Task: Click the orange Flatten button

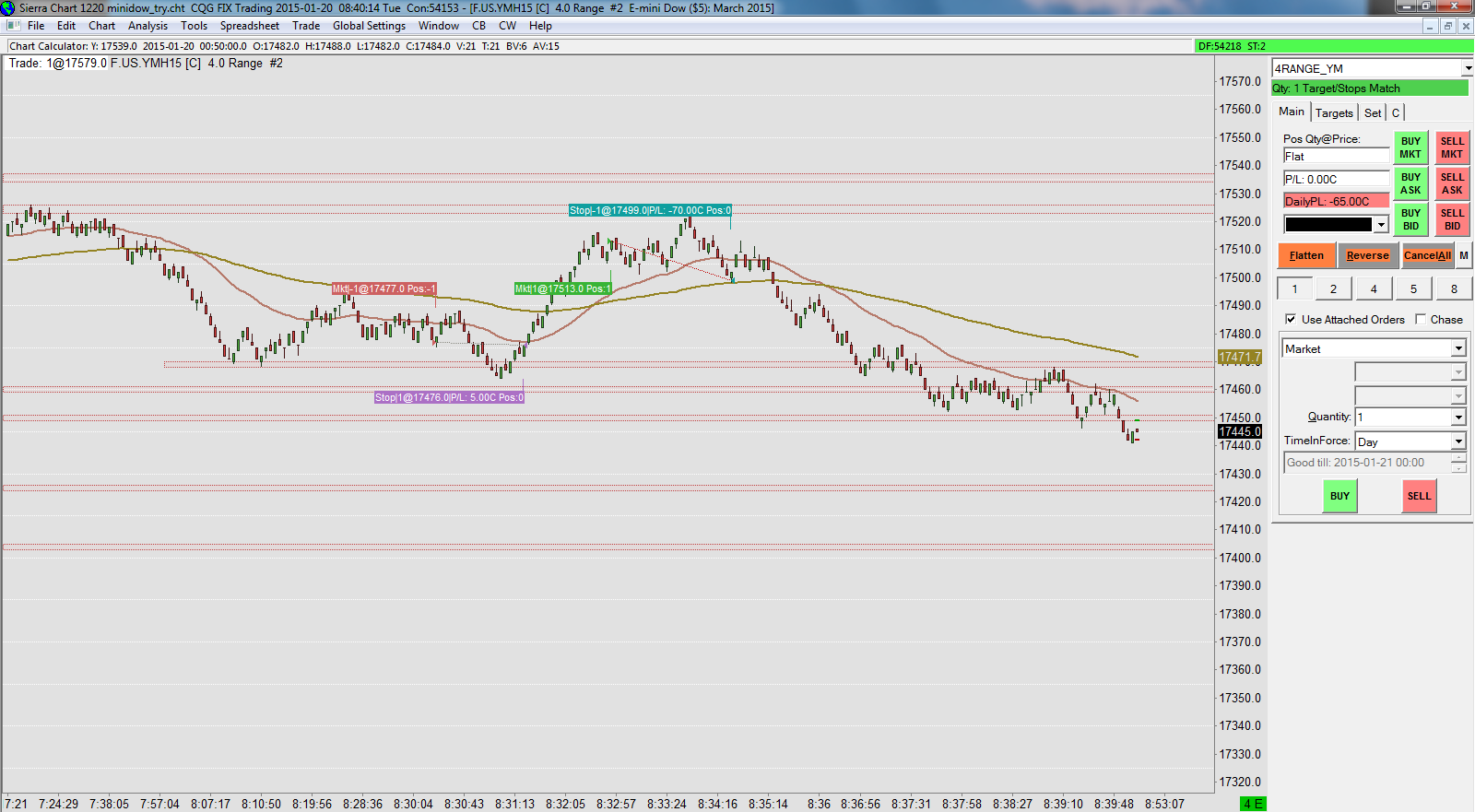Action: 1306,255
